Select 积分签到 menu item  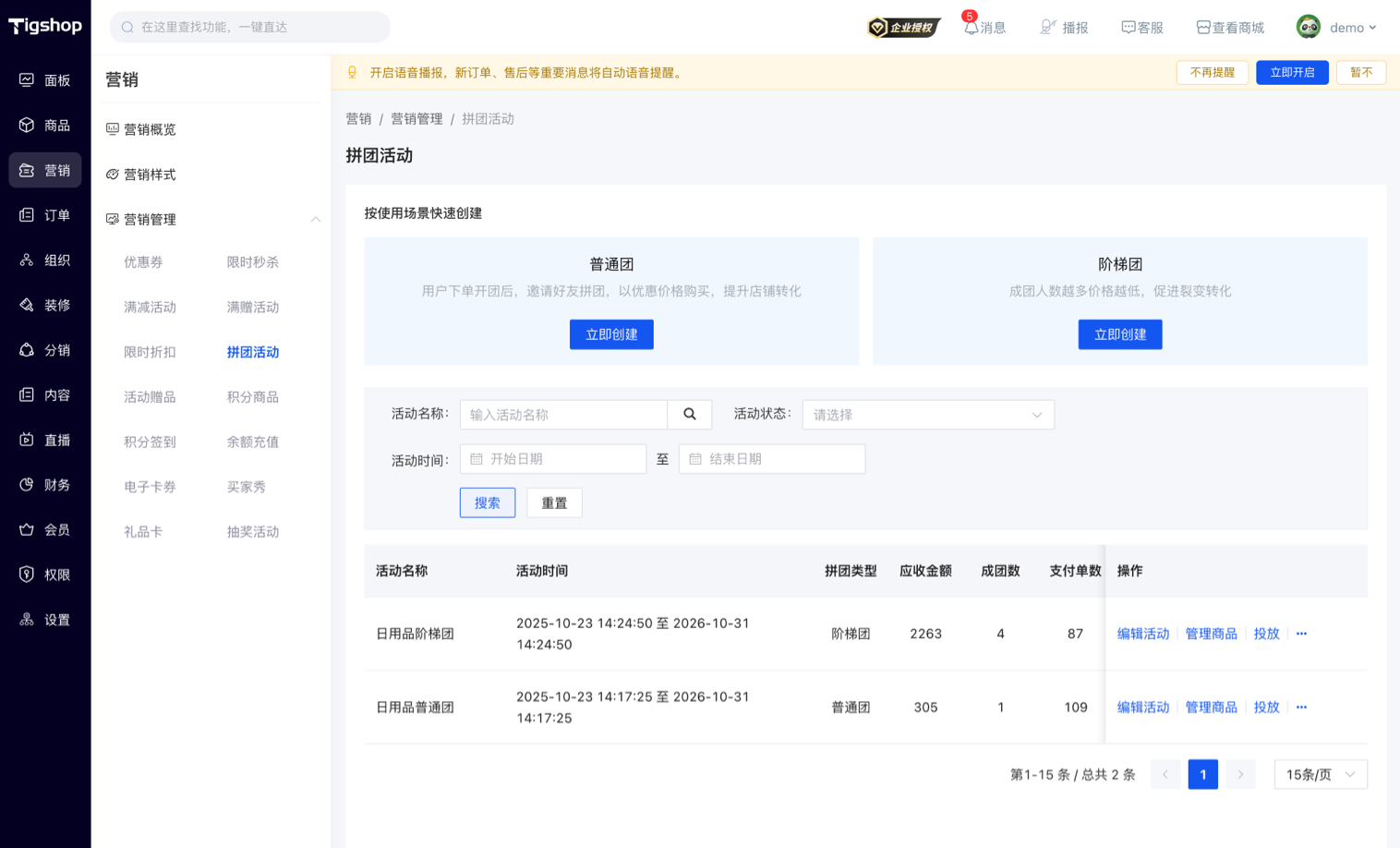(x=150, y=442)
